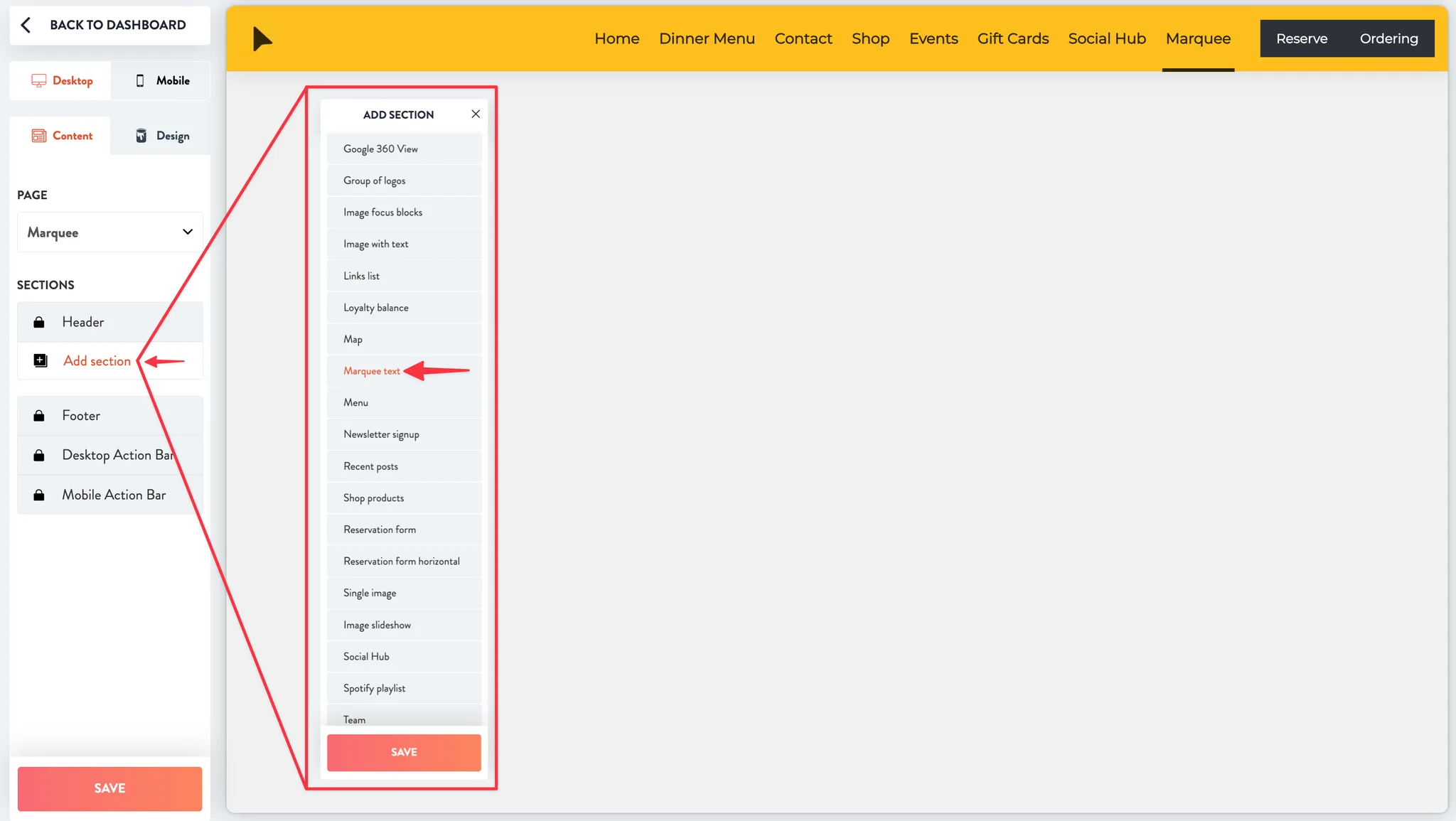Click the plus icon beside Add section
1456x821 pixels.
pos(41,360)
